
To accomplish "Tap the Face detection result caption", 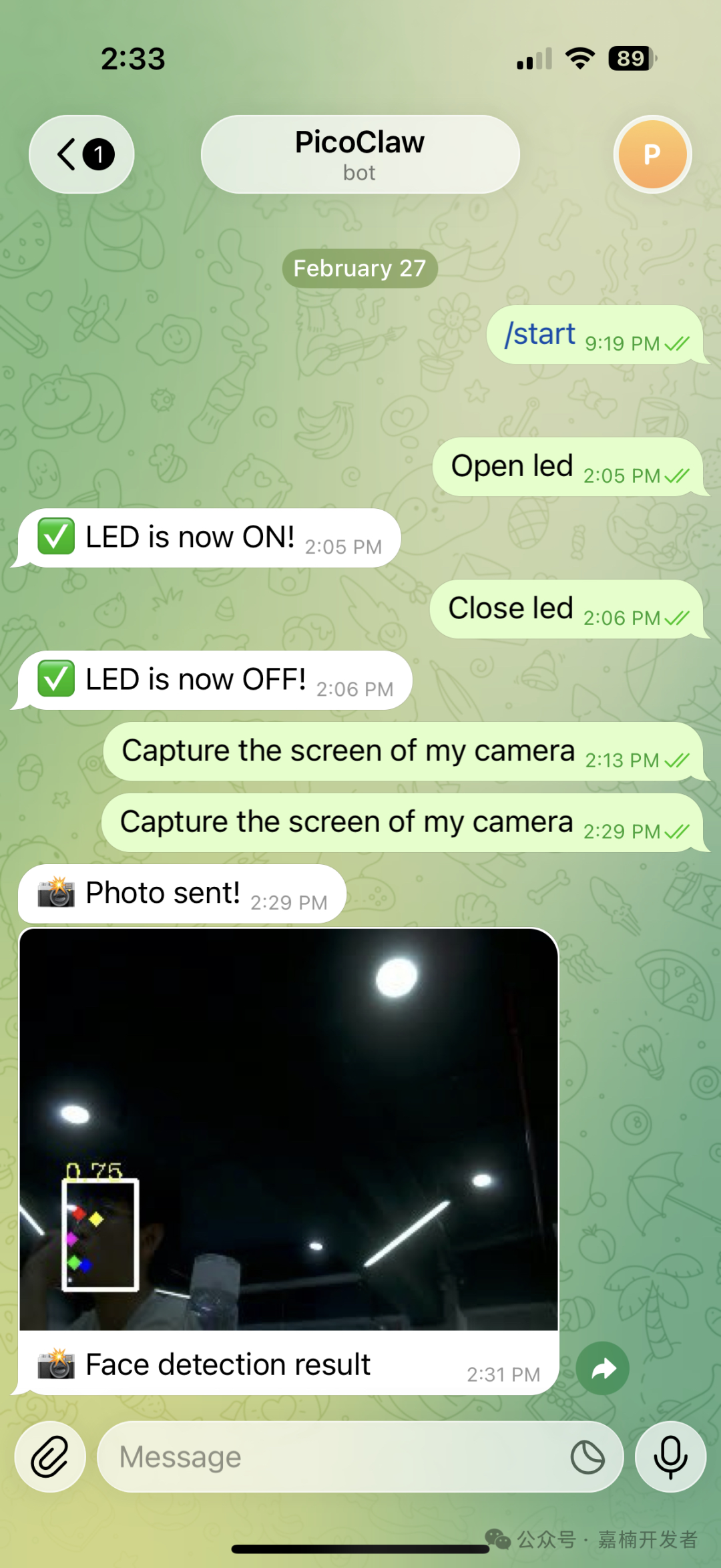I will coord(228,1365).
